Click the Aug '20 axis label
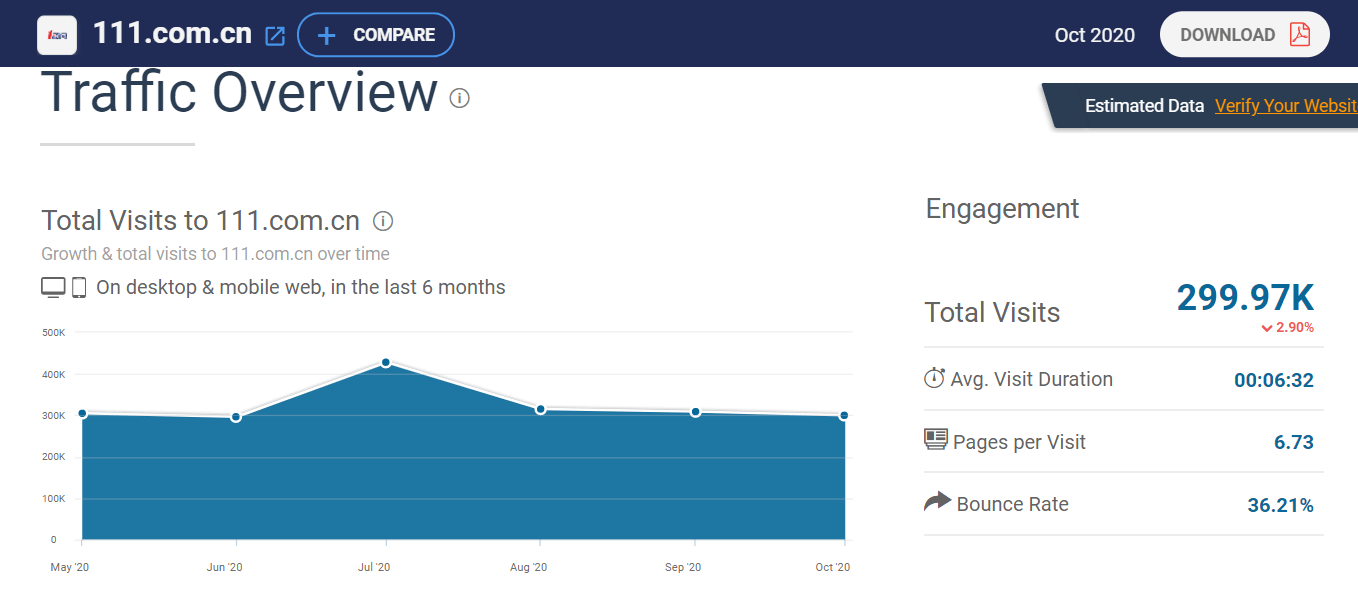1358x591 pixels. tap(528, 568)
